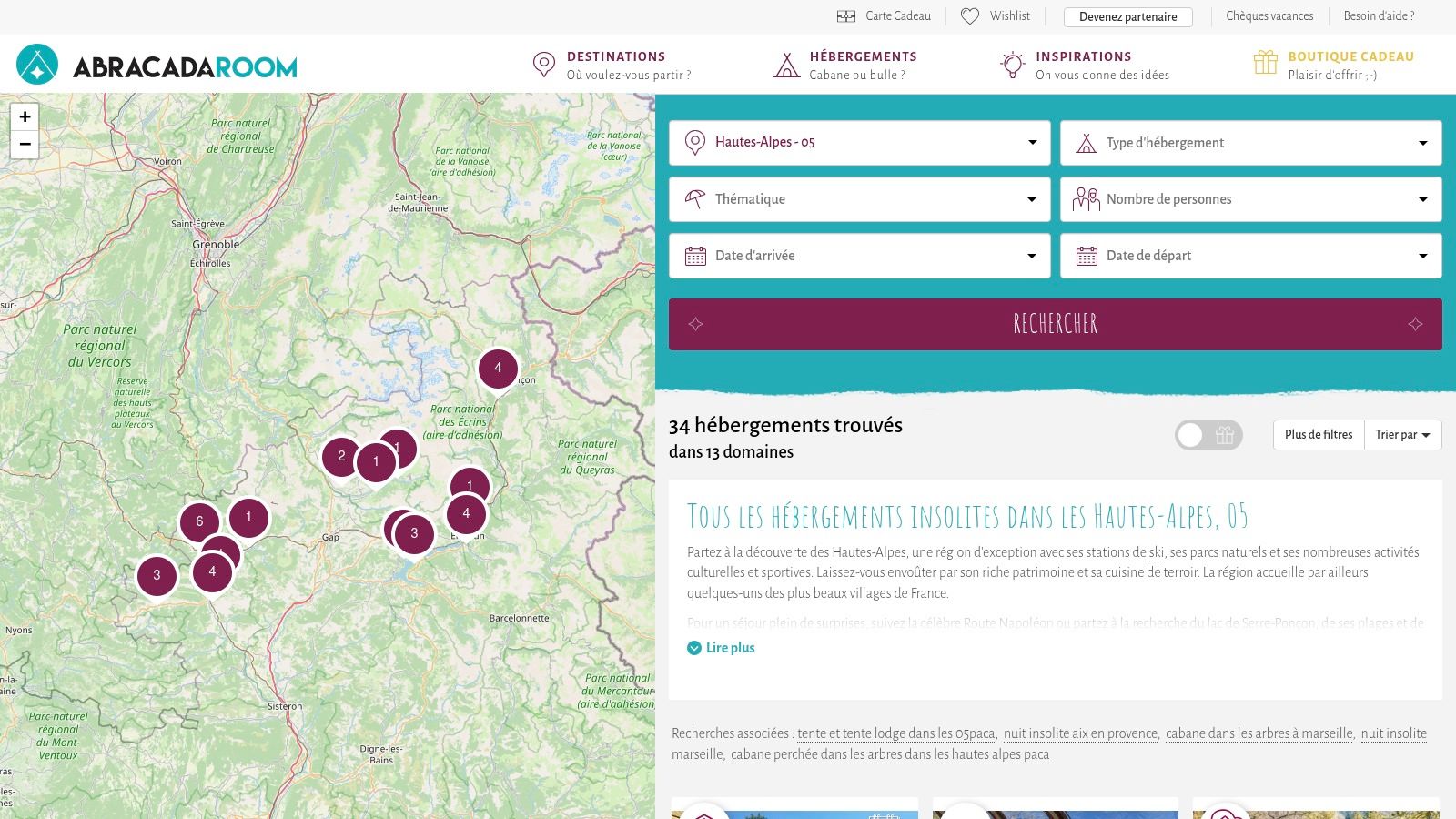Click the Boutique Cadeau gift icon
Screen dimensions: 1456x819
[x=1266, y=62]
